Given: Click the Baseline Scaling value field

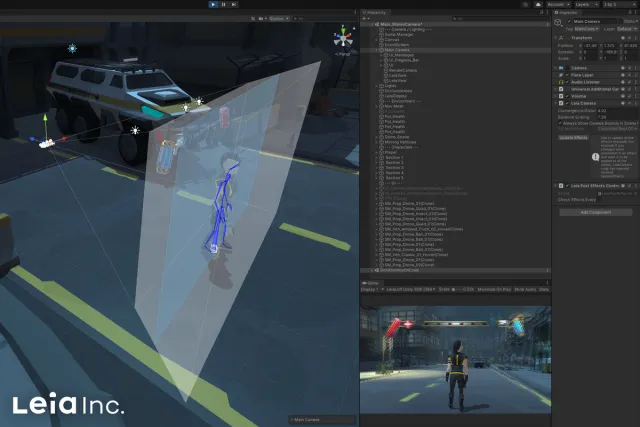Looking at the screenshot, I should tap(616, 117).
